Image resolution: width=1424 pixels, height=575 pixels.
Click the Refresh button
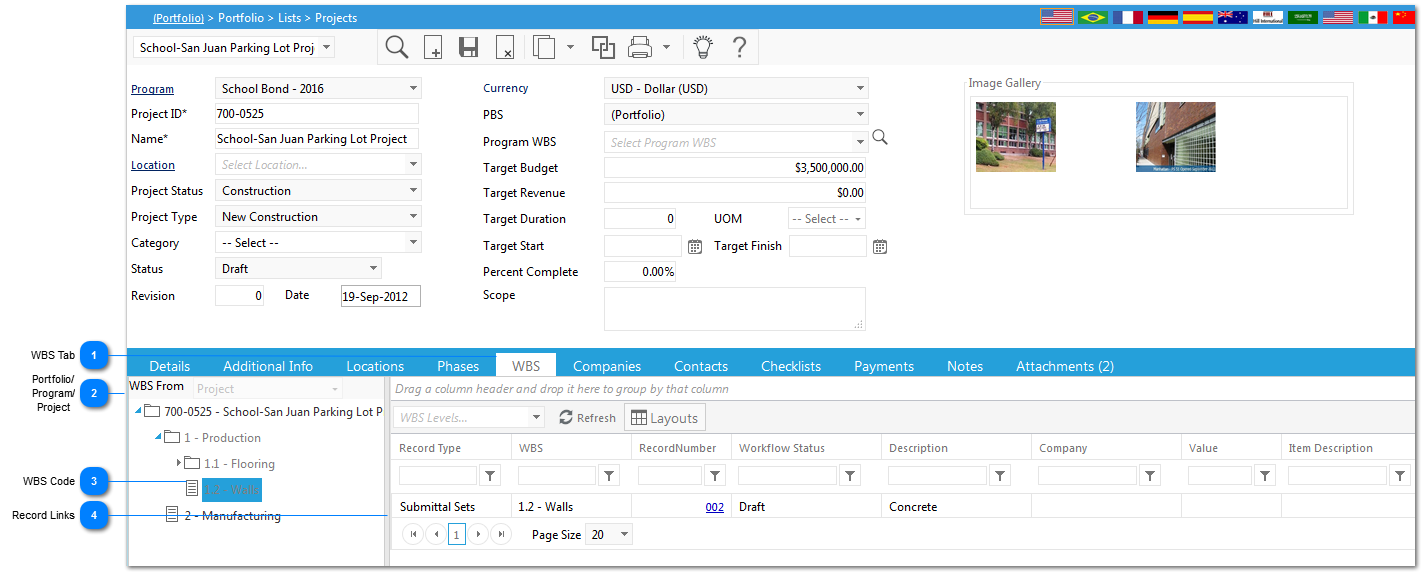point(588,418)
